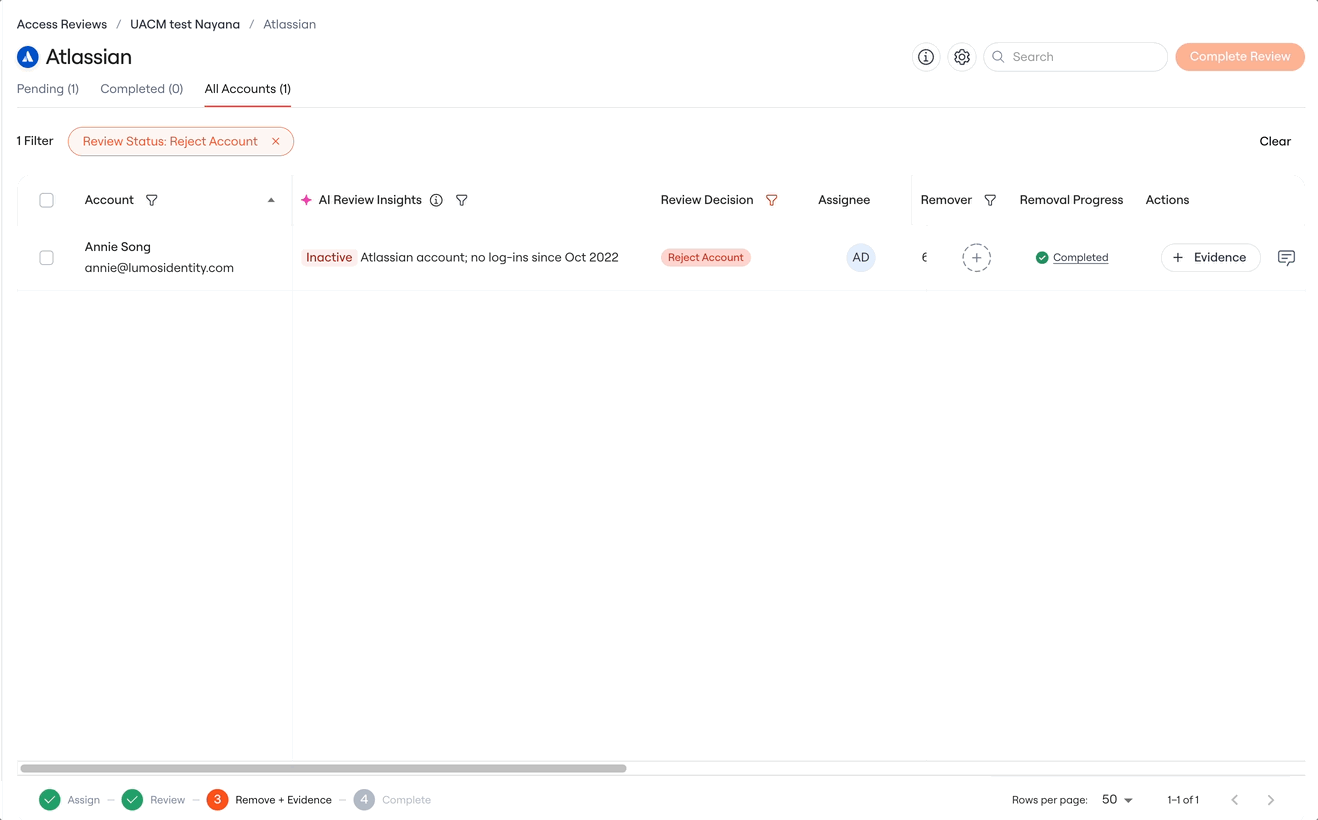Select all accounts with the header checkbox
The height and width of the screenshot is (820, 1318).
[47, 200]
